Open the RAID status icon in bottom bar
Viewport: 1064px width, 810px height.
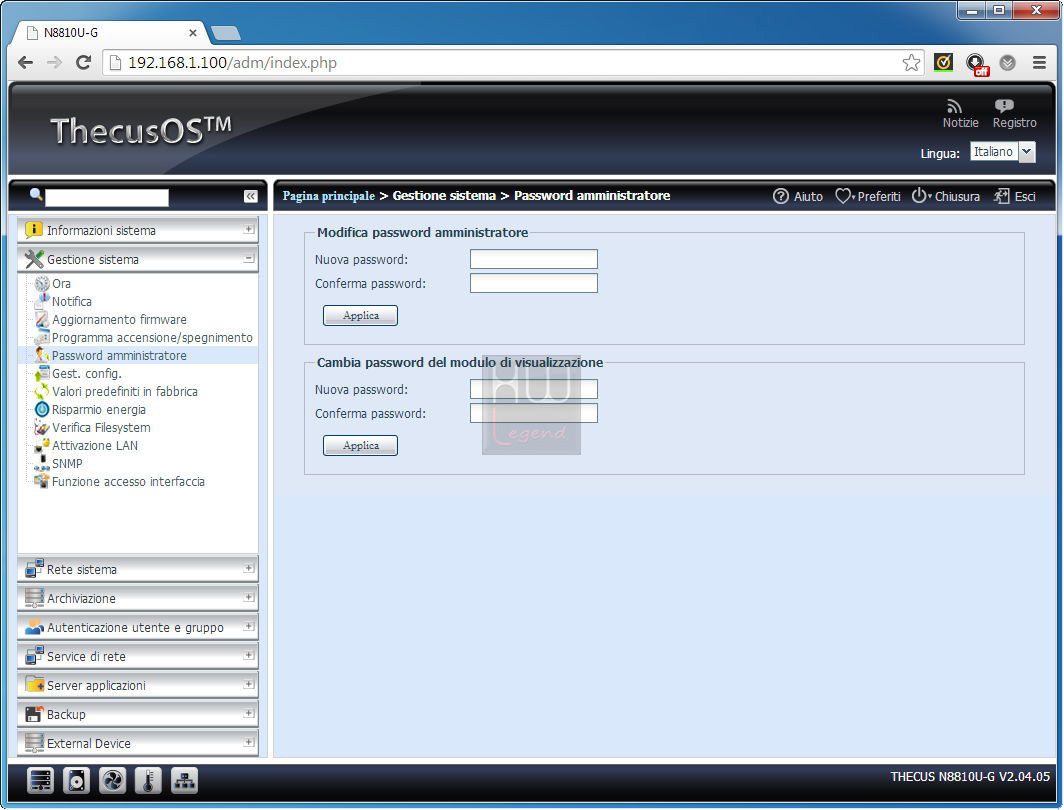pos(41,781)
